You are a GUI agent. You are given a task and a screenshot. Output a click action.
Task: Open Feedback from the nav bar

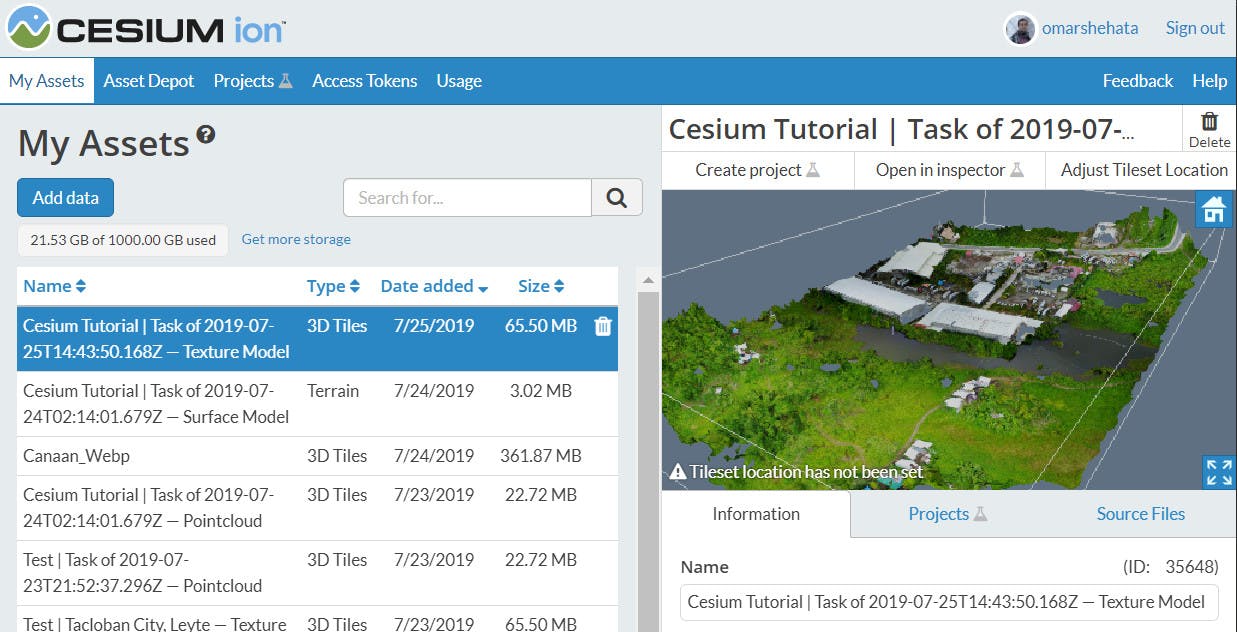click(x=1138, y=81)
